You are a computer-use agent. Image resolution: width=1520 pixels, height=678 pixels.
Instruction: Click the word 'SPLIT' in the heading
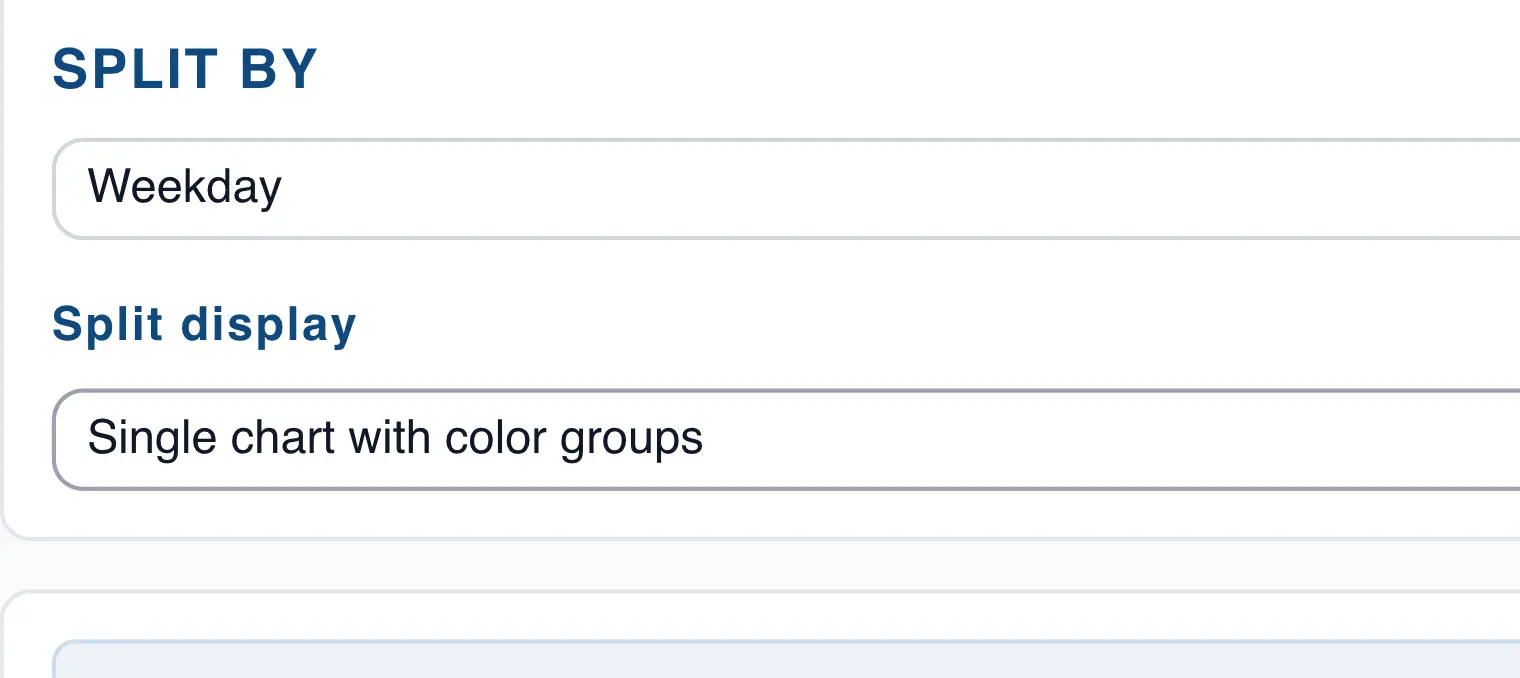pyautogui.click(x=135, y=70)
